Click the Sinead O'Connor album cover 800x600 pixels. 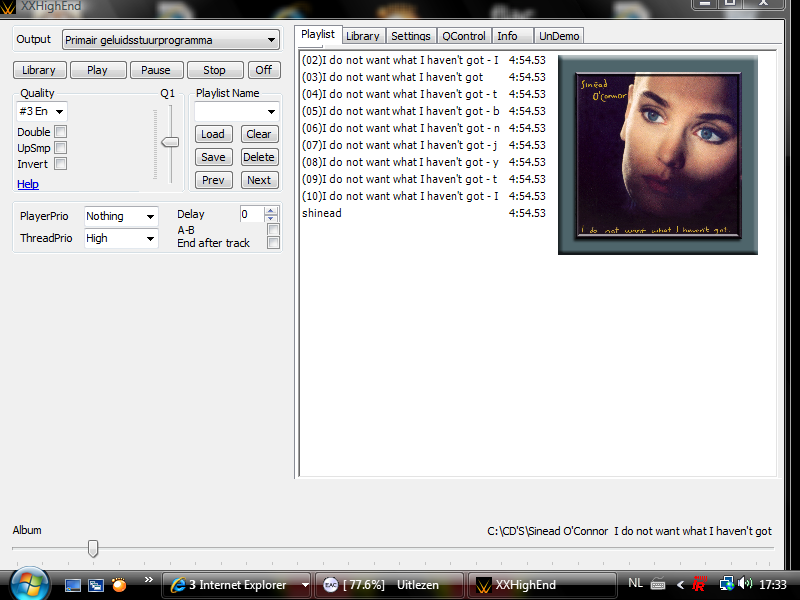click(658, 155)
